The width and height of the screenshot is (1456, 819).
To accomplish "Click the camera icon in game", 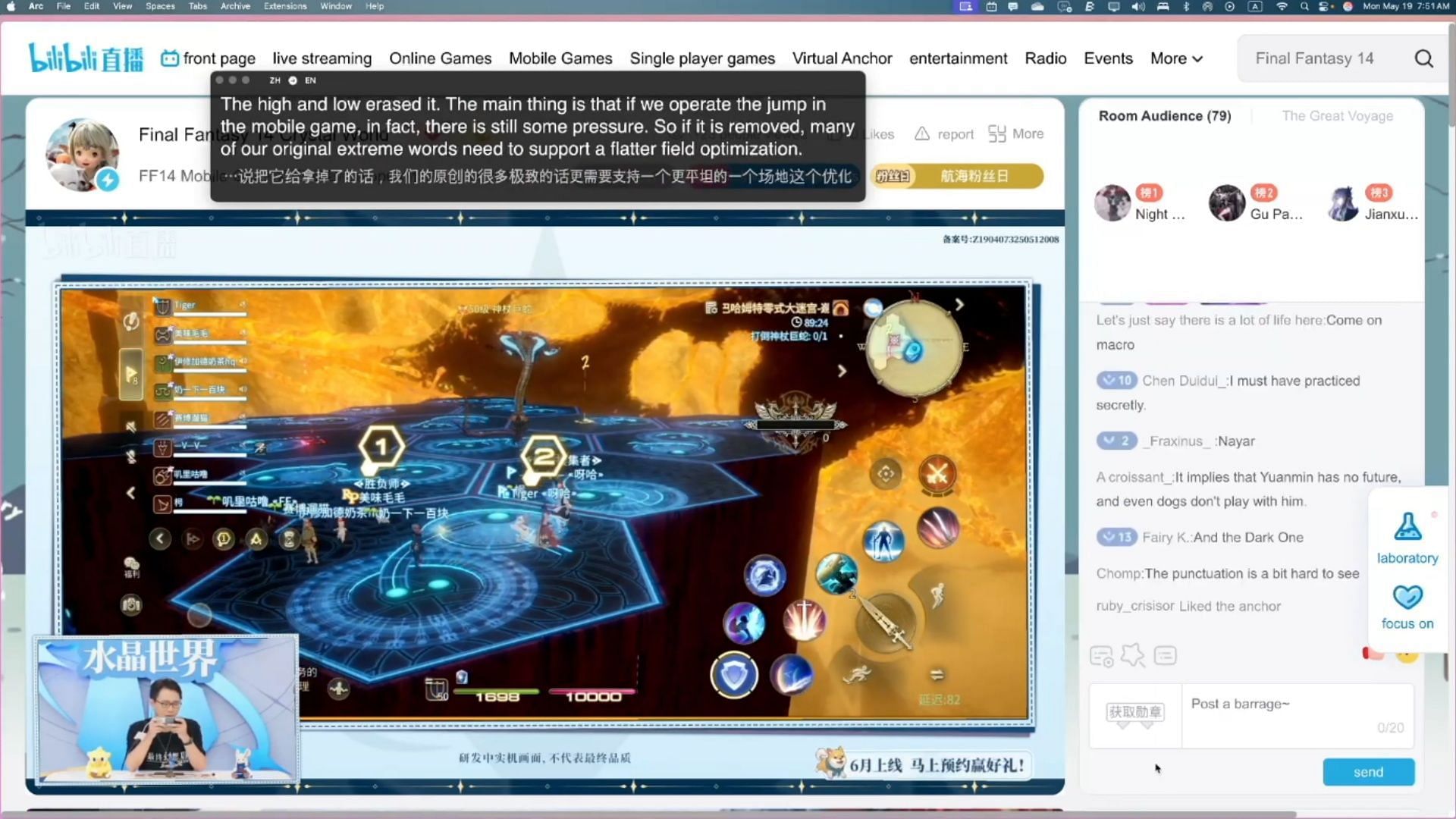I will (131, 604).
